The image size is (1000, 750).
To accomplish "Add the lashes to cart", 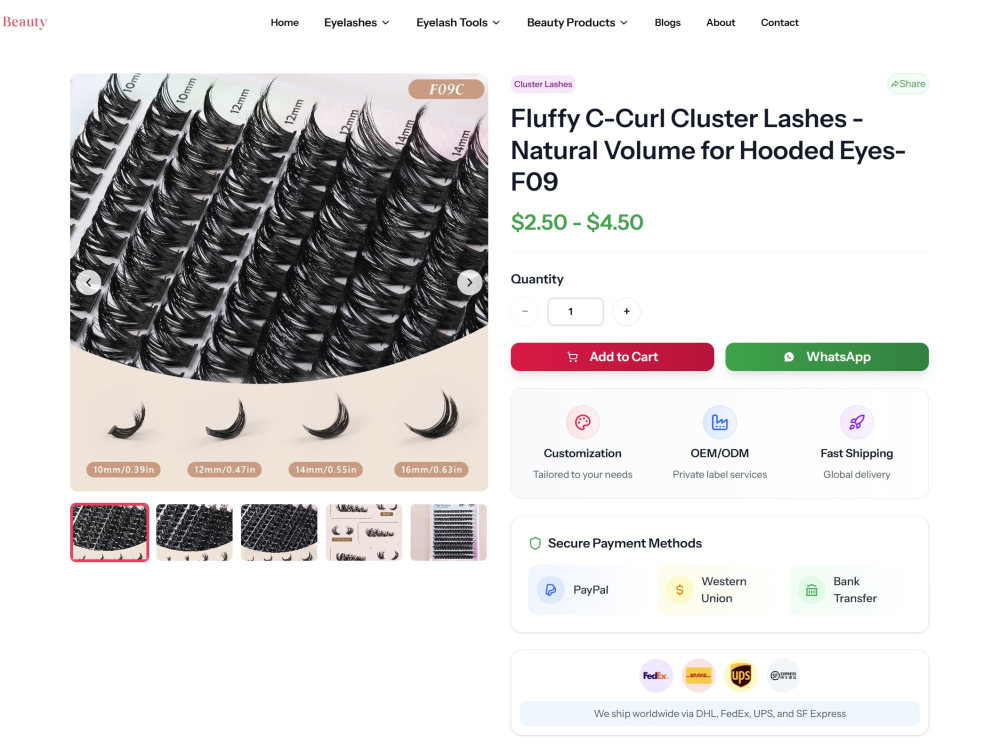I will coord(612,357).
